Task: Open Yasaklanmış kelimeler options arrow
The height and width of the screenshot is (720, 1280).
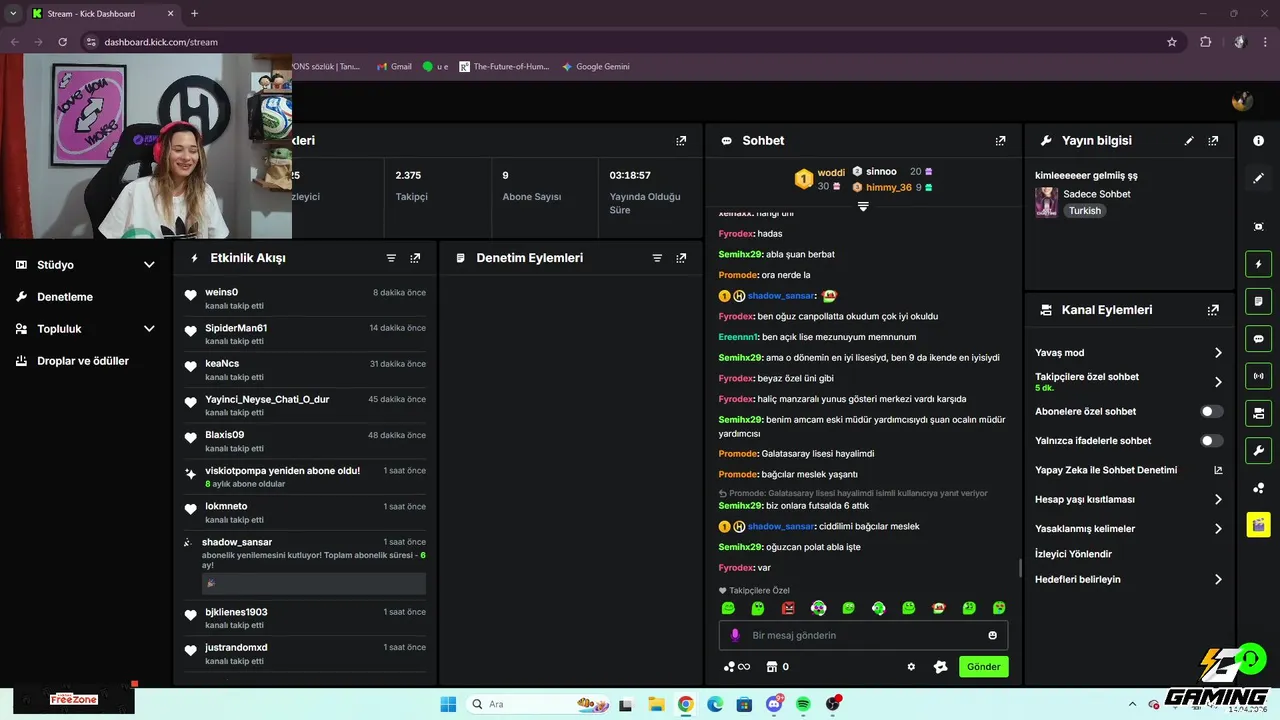Action: click(x=1218, y=528)
